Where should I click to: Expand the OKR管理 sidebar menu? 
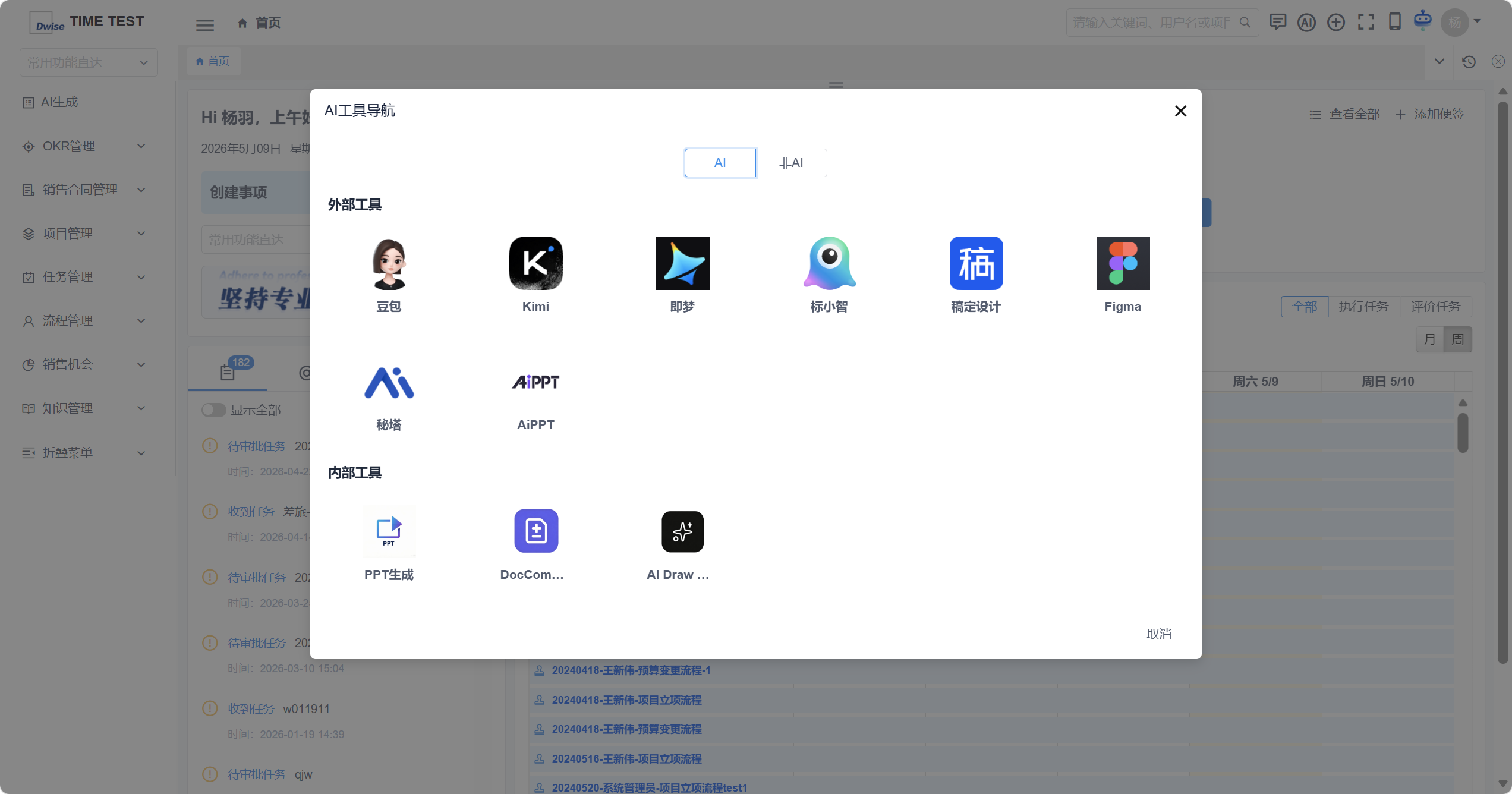pos(83,146)
